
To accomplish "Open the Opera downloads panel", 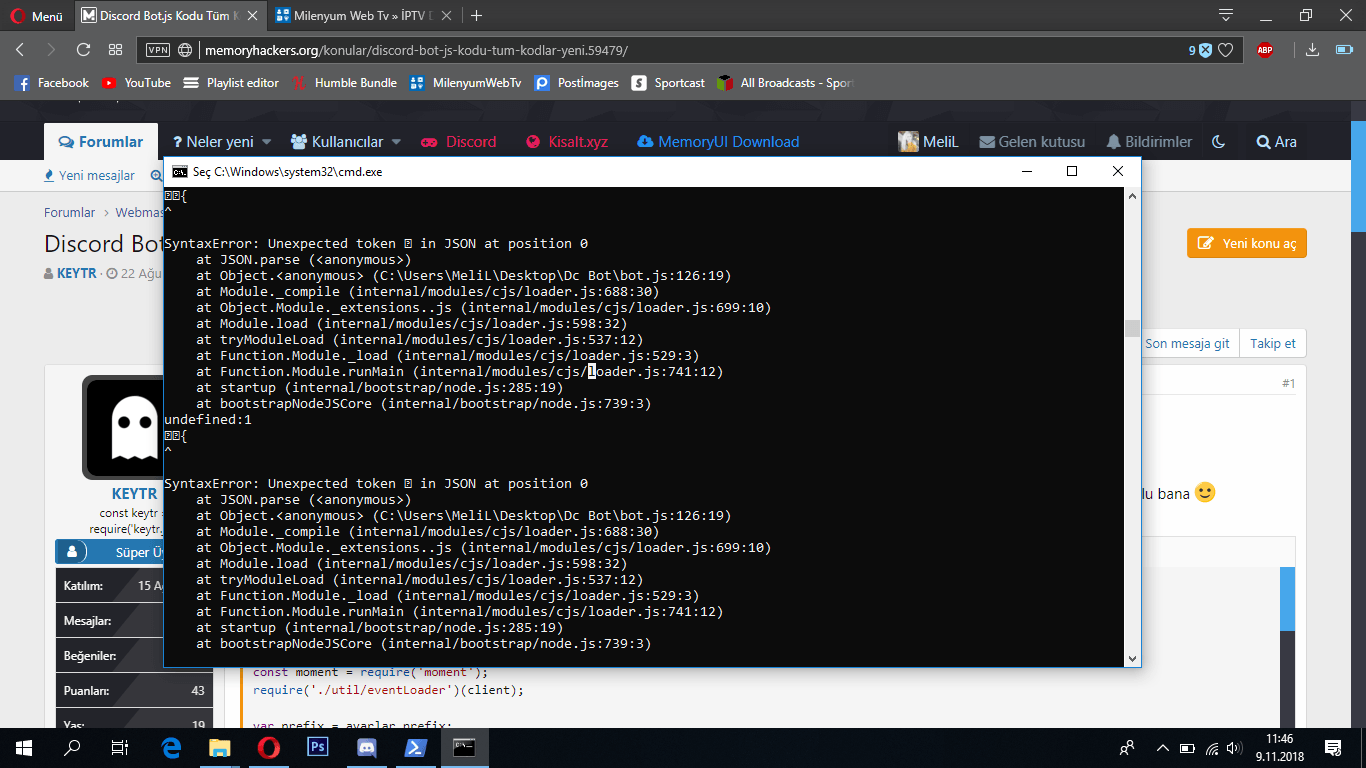I will (x=1312, y=50).
